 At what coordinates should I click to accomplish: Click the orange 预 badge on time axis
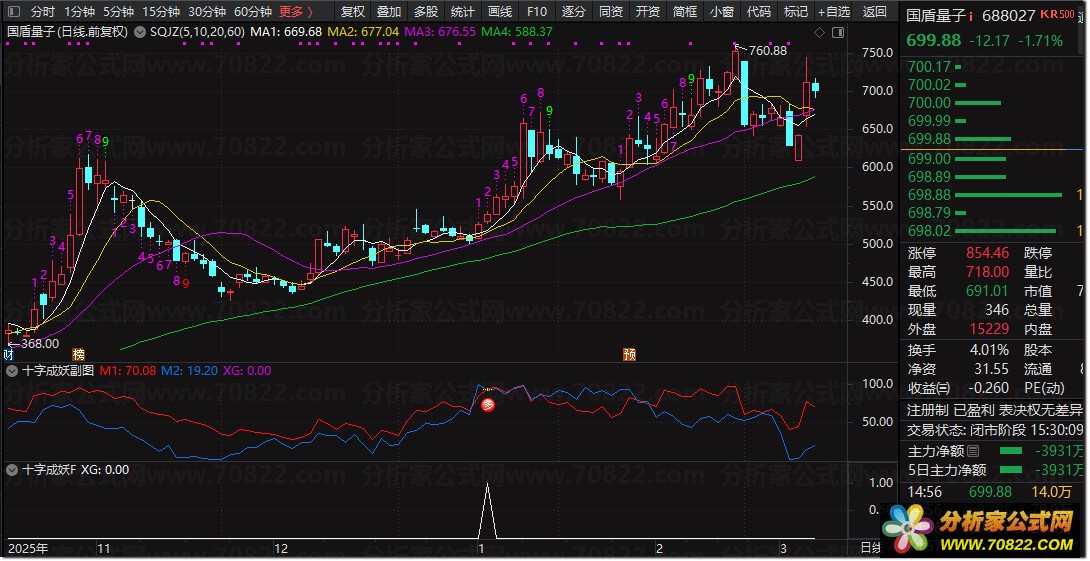629,354
